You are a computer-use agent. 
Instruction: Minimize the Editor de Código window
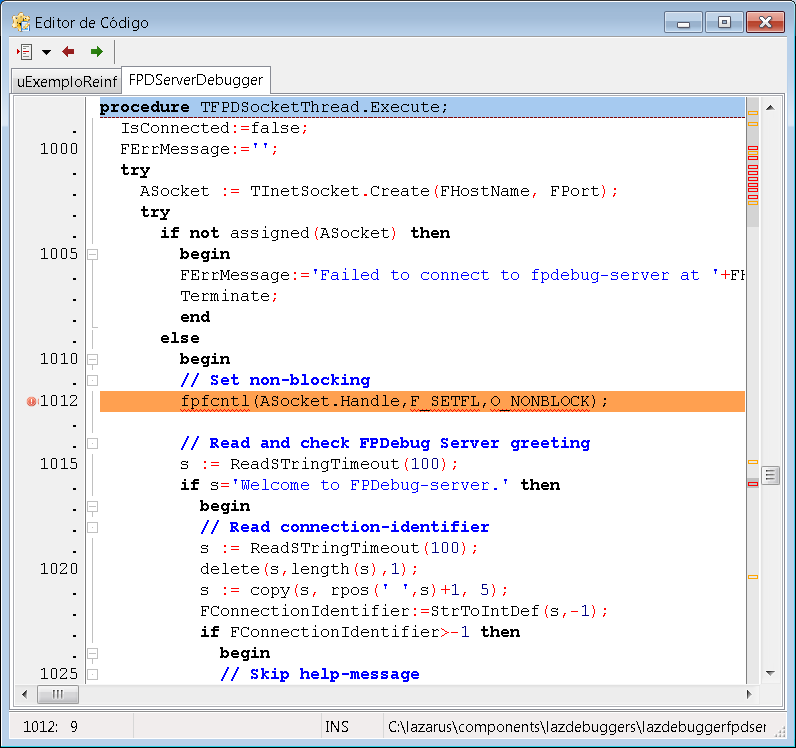click(683, 22)
